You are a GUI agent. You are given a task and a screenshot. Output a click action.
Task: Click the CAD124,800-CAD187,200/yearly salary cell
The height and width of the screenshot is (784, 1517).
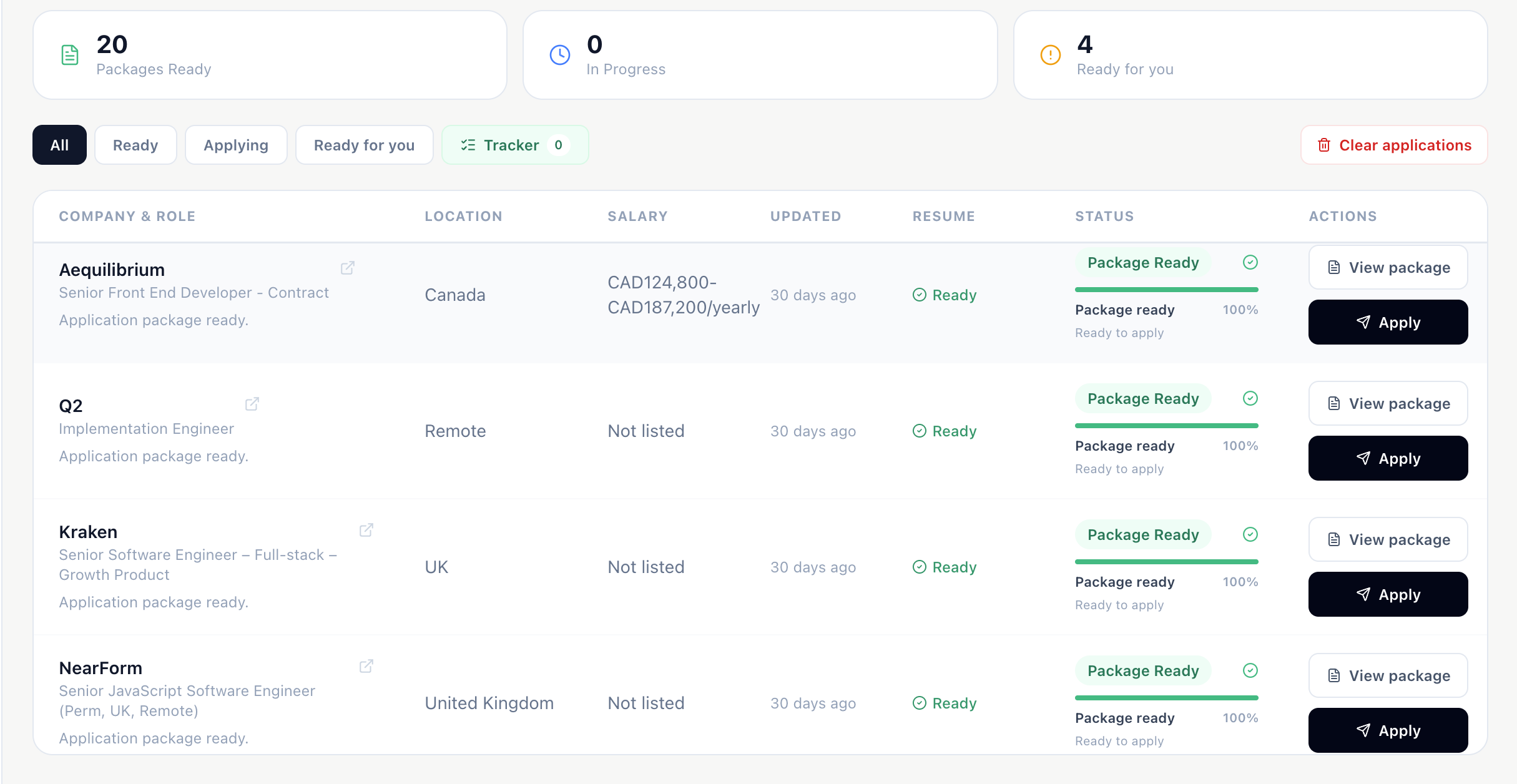[684, 295]
